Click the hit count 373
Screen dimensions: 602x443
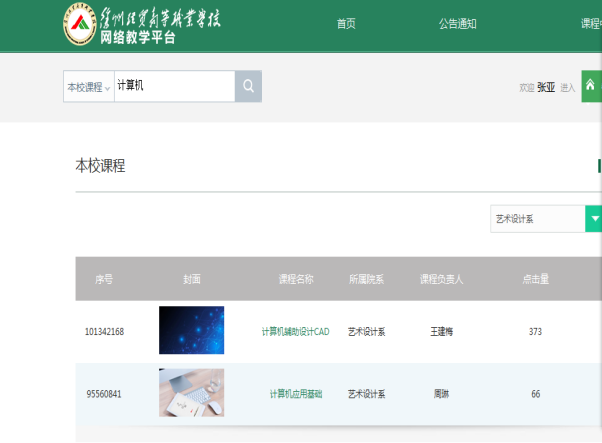[x=536, y=332]
